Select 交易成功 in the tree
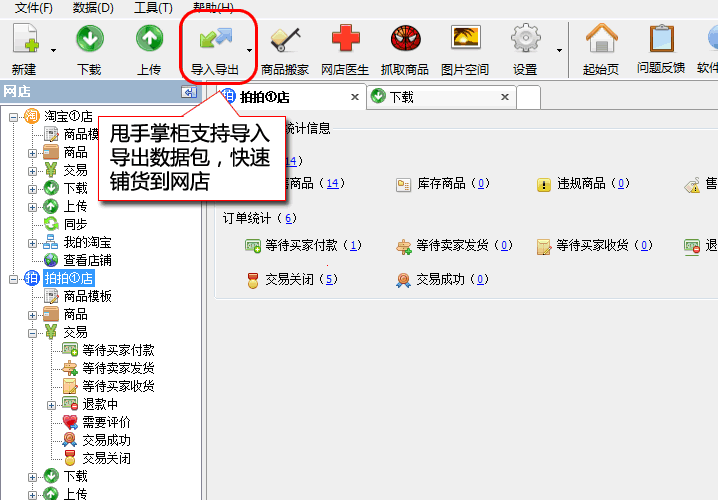Viewport: 718px width, 500px height. point(106,440)
